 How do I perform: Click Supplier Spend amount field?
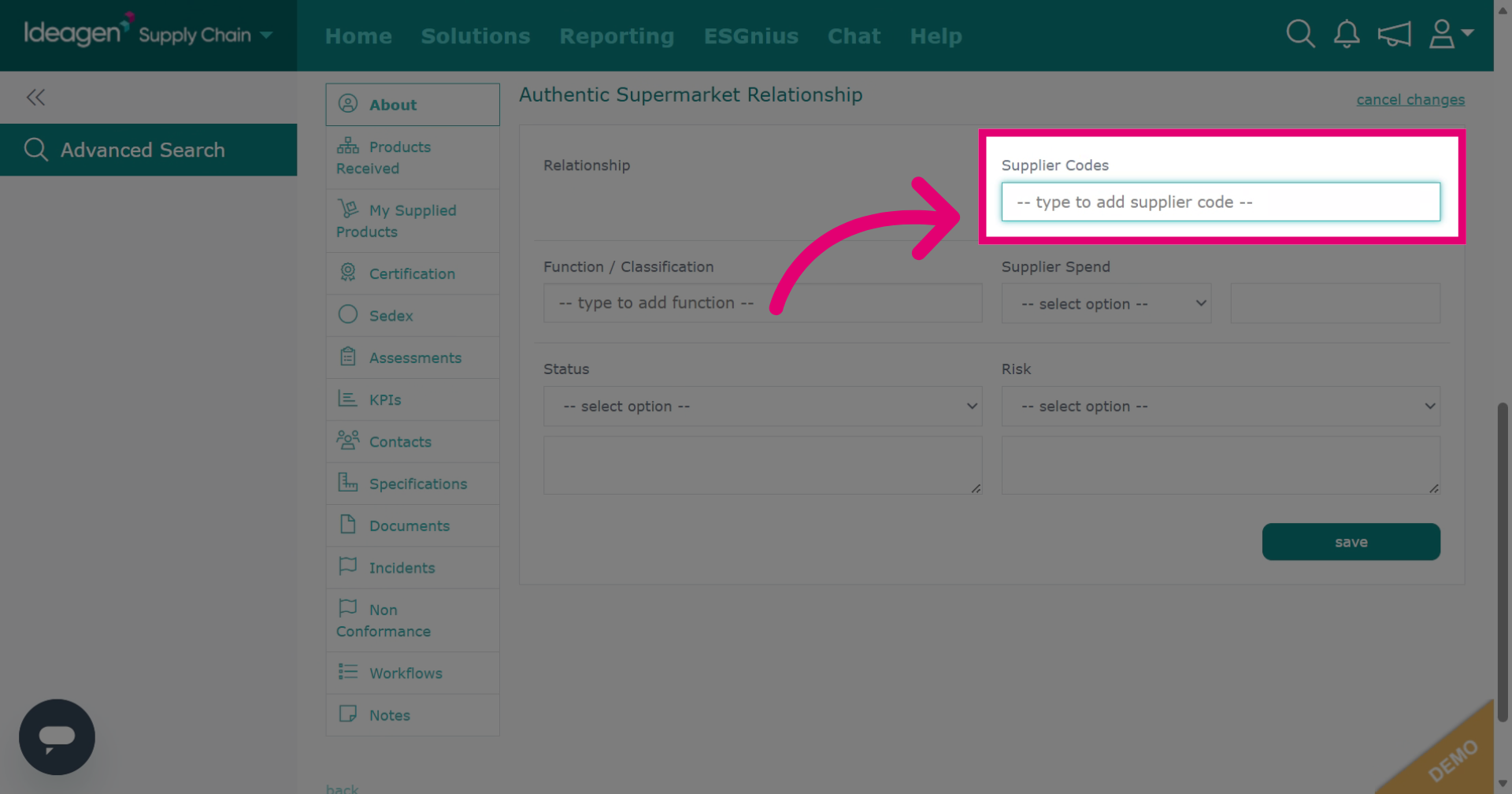click(1335, 303)
